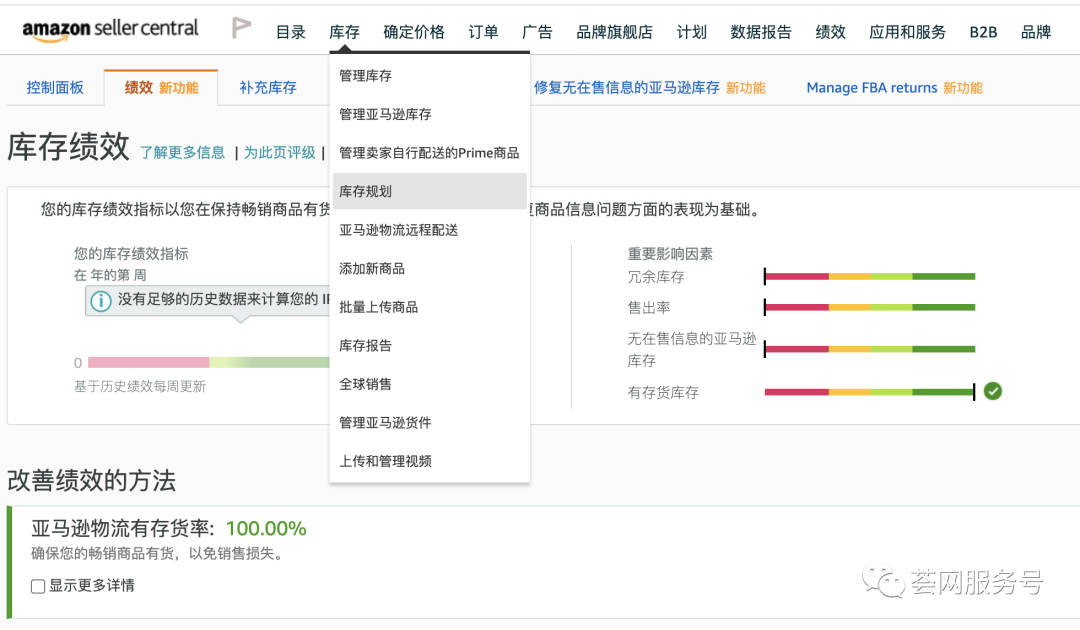Open the 了解更多信息 link

tap(182, 153)
